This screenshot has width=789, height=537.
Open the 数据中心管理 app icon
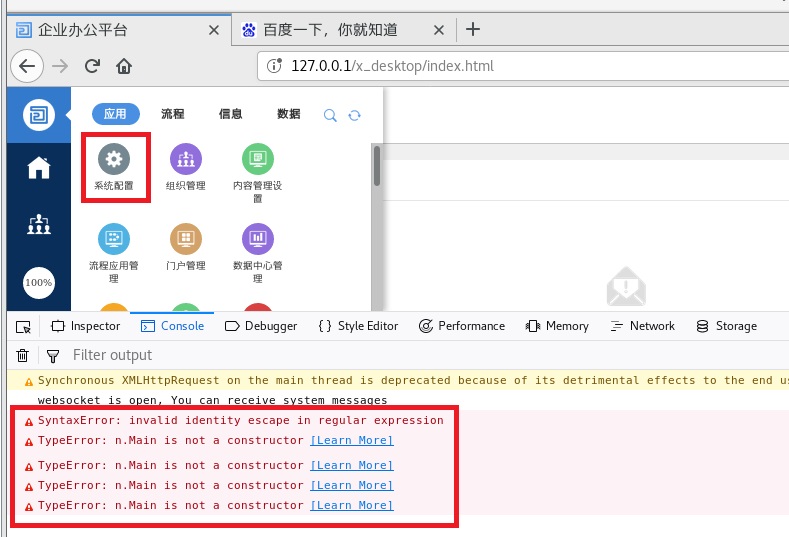[x=258, y=239]
